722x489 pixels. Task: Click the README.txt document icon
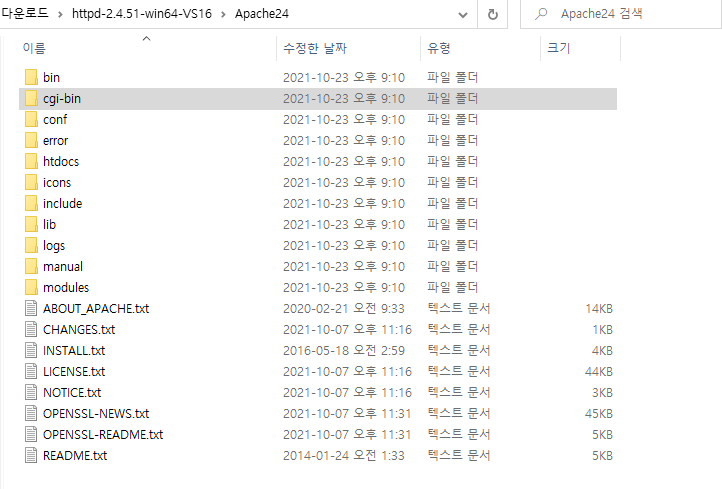[x=31, y=455]
